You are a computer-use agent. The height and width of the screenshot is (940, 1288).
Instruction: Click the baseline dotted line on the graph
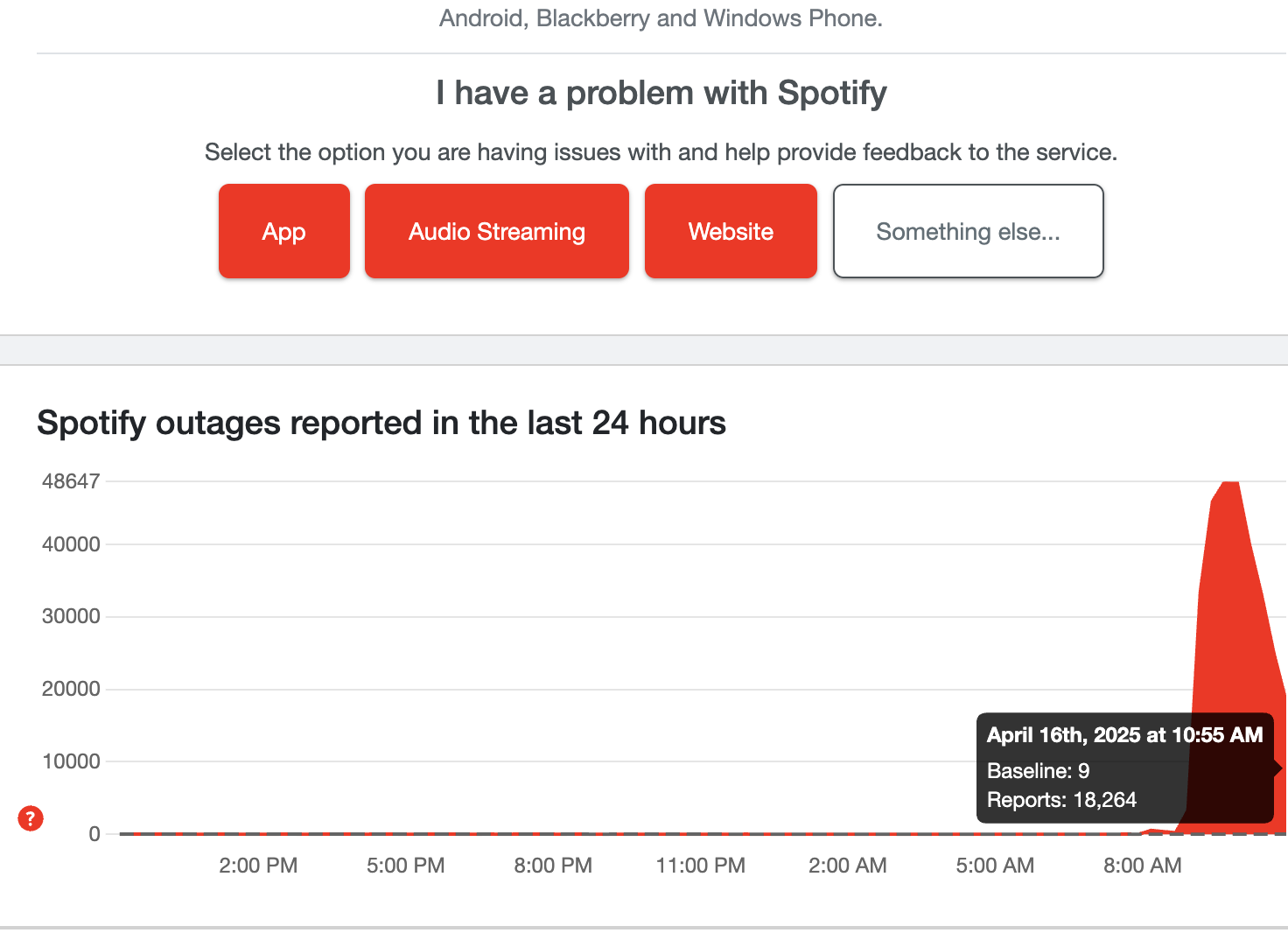tap(525, 832)
